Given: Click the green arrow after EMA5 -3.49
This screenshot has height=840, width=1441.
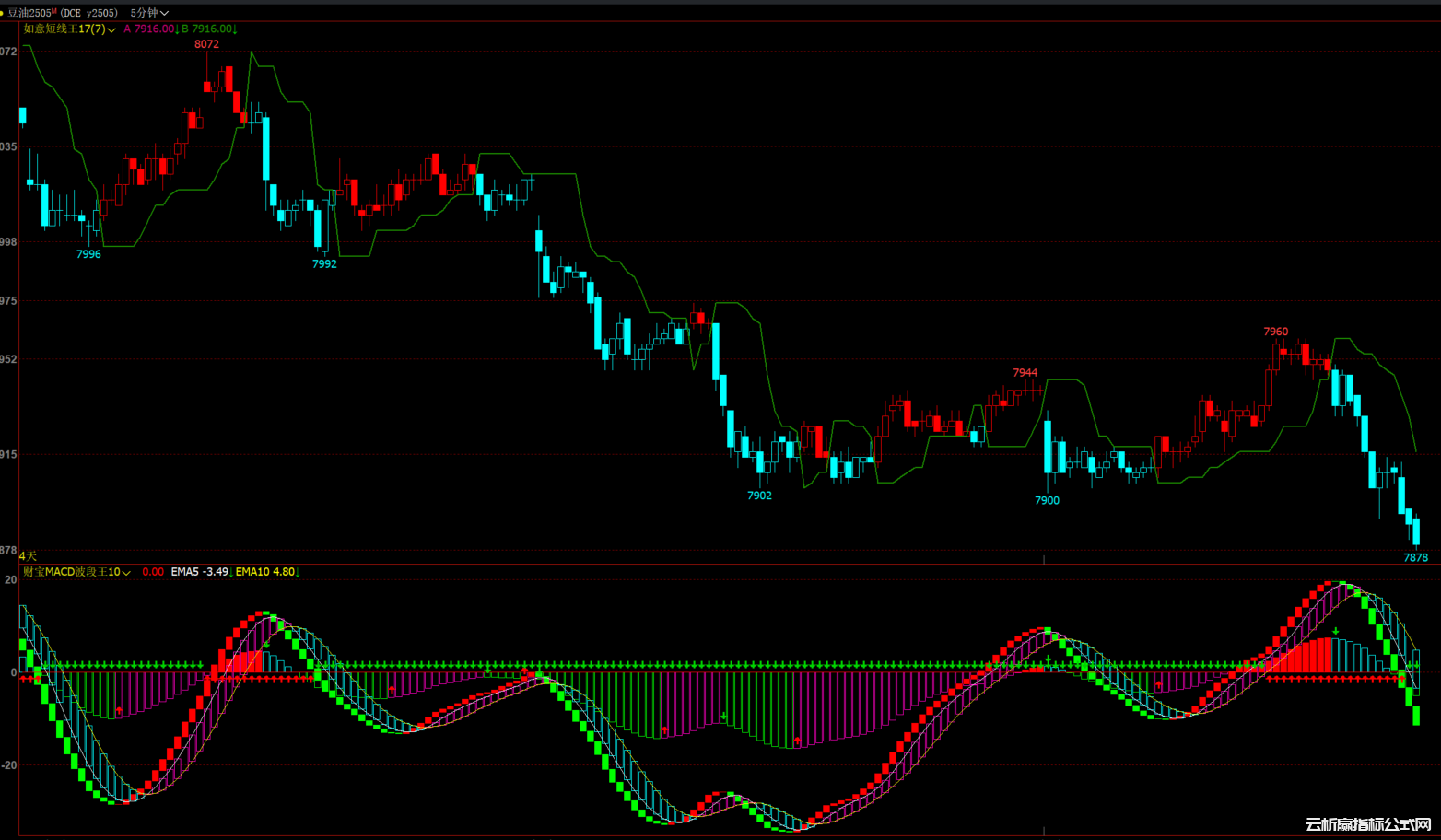Looking at the screenshot, I should [231, 572].
